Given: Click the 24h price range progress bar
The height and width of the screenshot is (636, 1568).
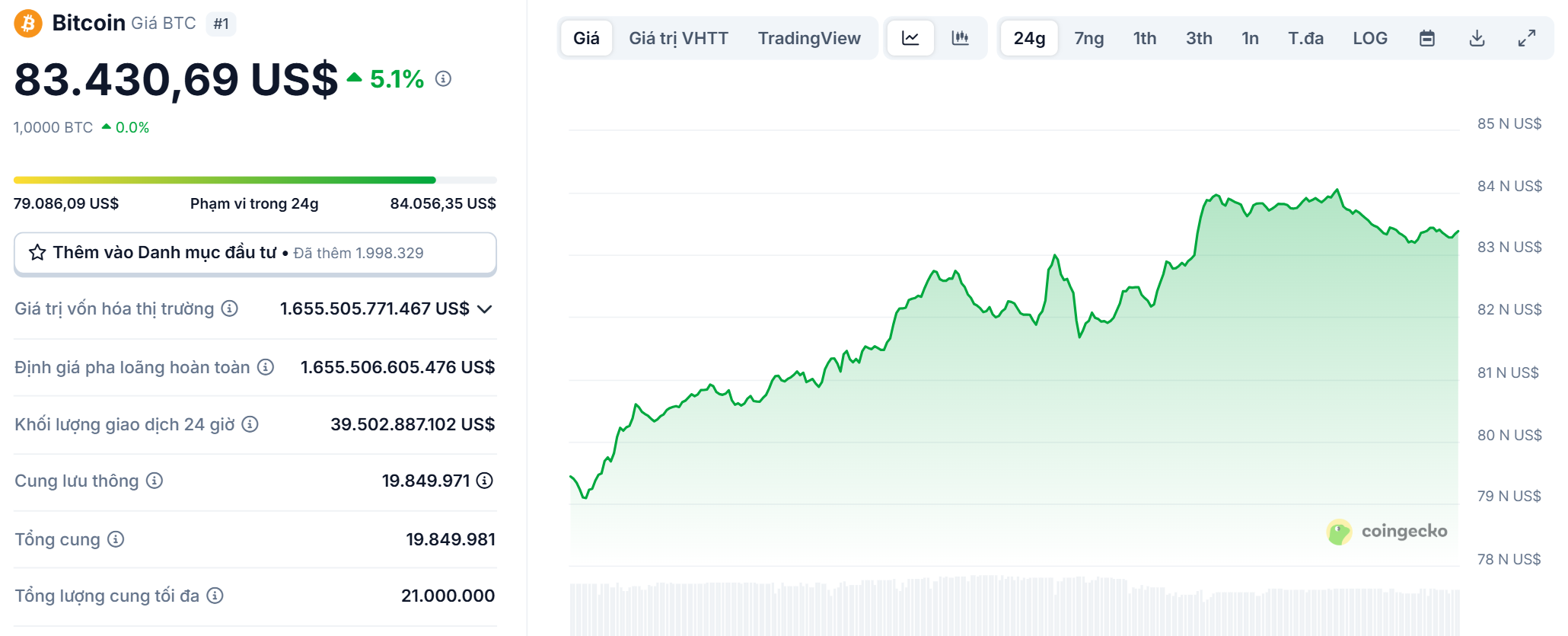Looking at the screenshot, I should click(x=255, y=181).
